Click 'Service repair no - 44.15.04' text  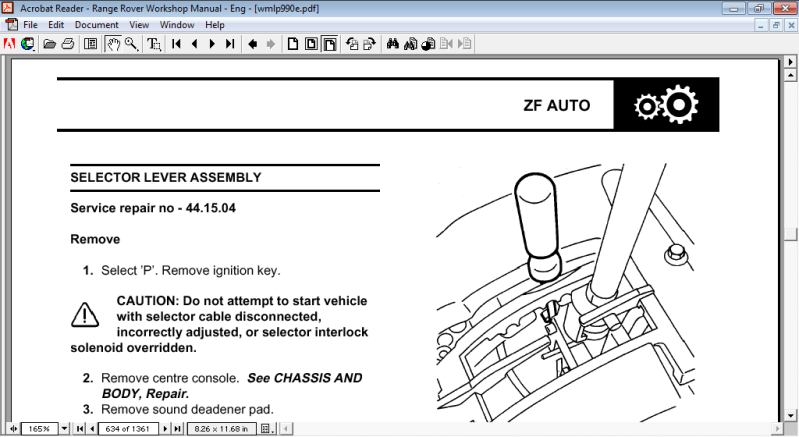coord(153,208)
